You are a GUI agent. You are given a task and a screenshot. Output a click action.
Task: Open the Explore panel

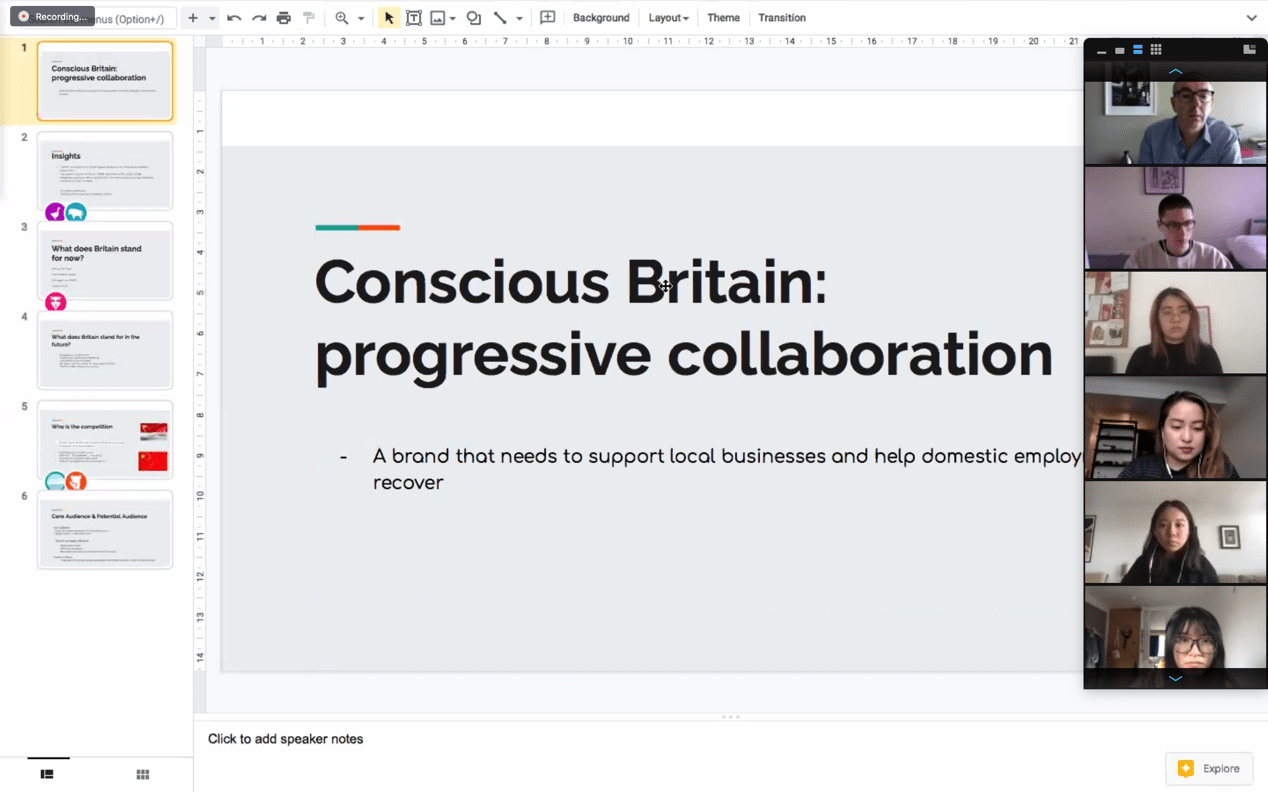[x=1209, y=768]
